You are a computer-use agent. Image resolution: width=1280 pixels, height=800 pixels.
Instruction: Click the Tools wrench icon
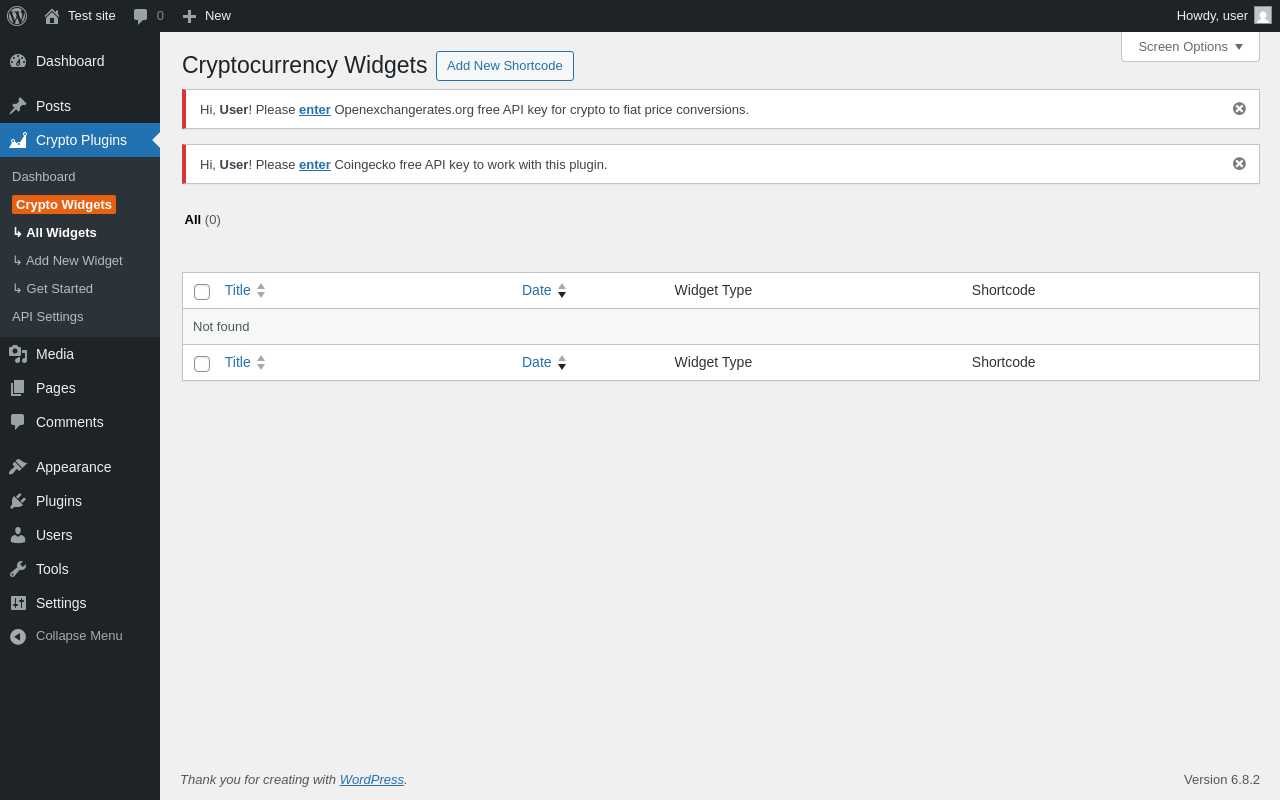tap(18, 569)
